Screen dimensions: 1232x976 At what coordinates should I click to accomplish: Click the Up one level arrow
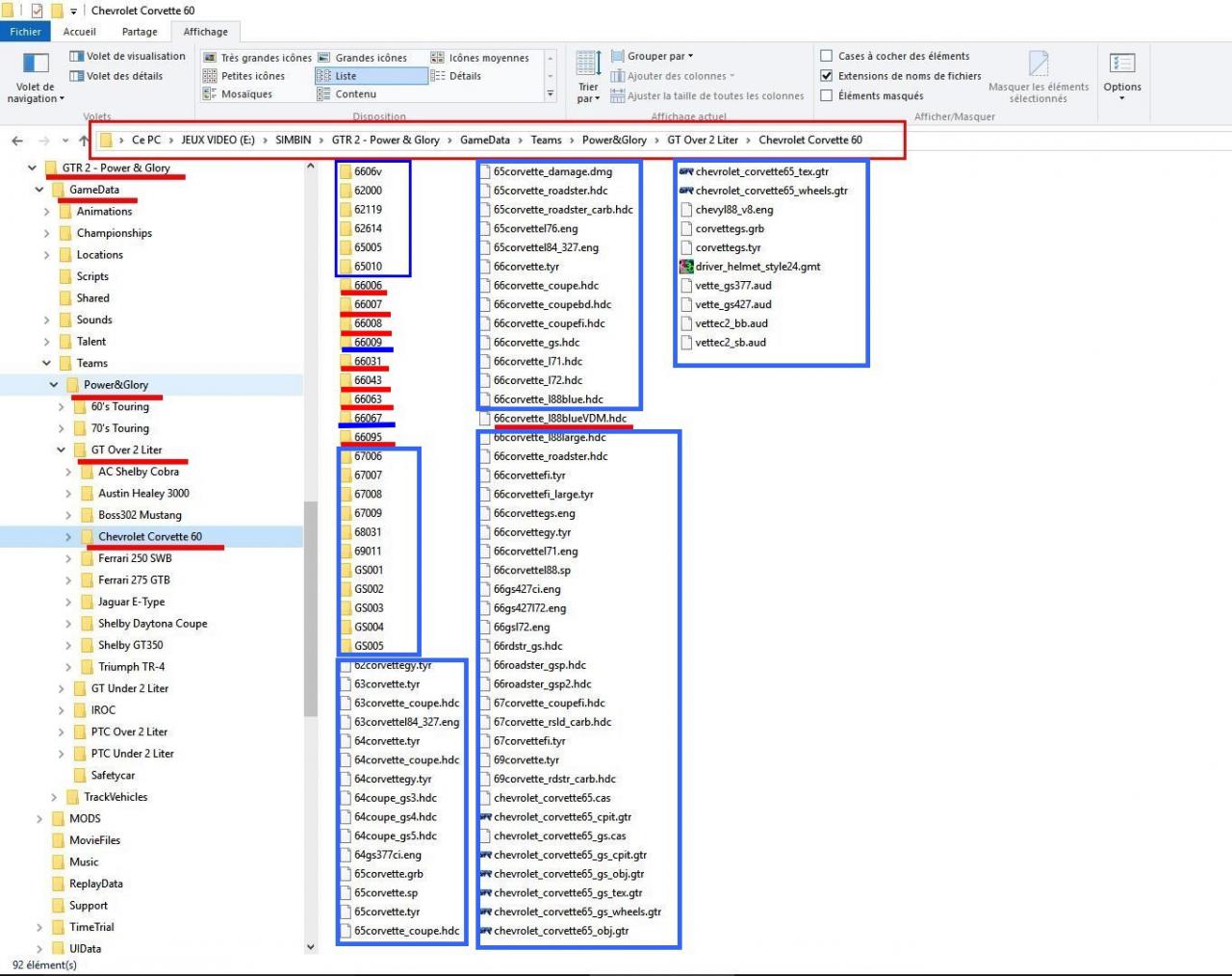coord(85,141)
